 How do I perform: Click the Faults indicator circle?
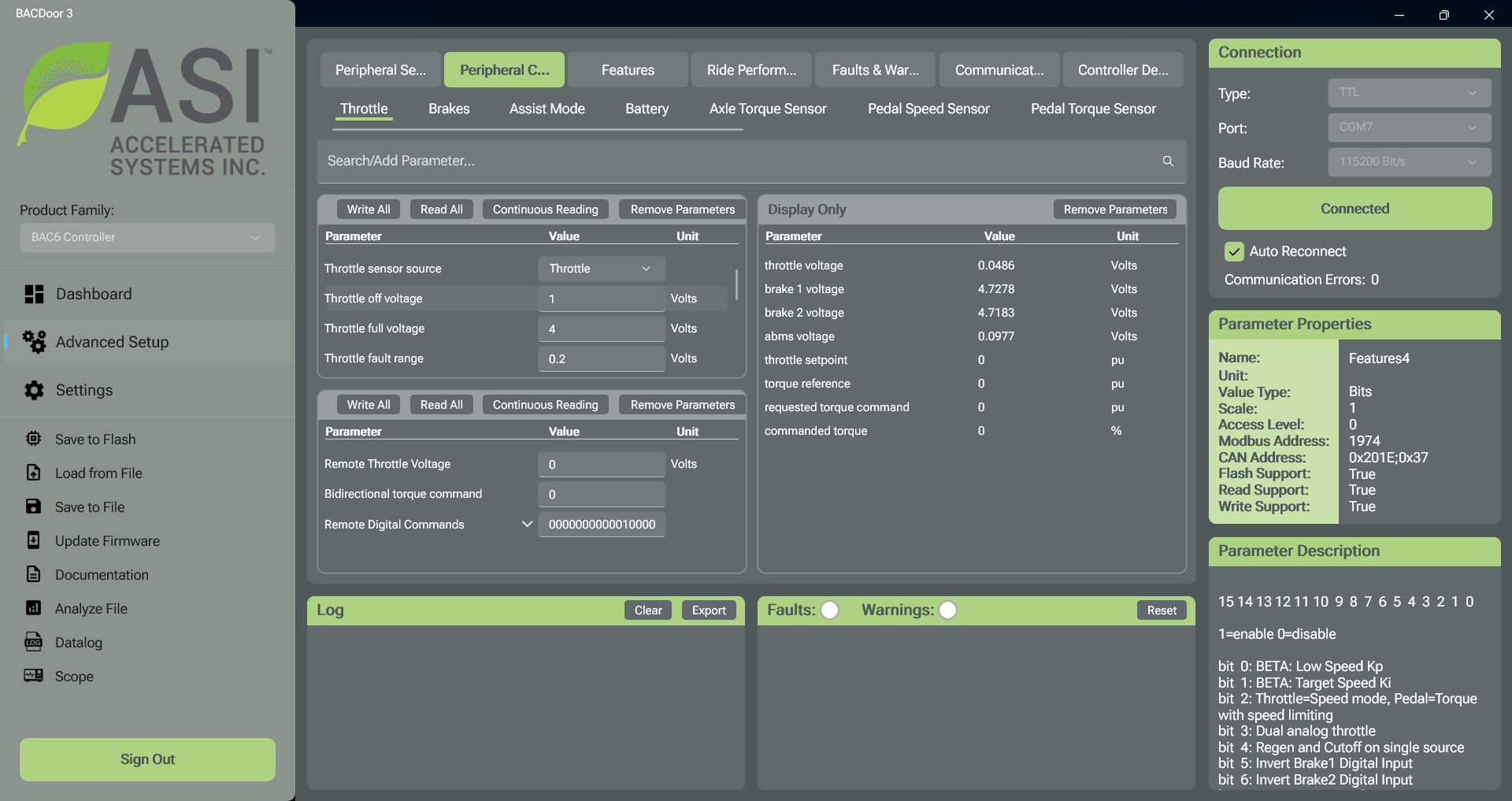click(x=829, y=610)
